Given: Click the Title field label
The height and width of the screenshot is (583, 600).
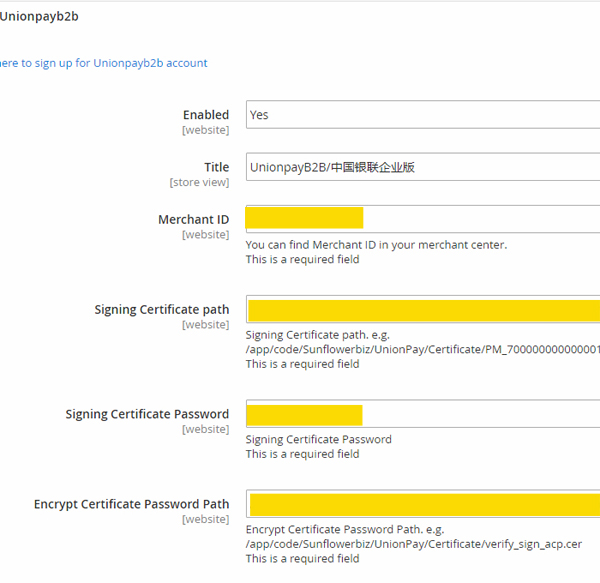Looking at the screenshot, I should pyautogui.click(x=216, y=167).
